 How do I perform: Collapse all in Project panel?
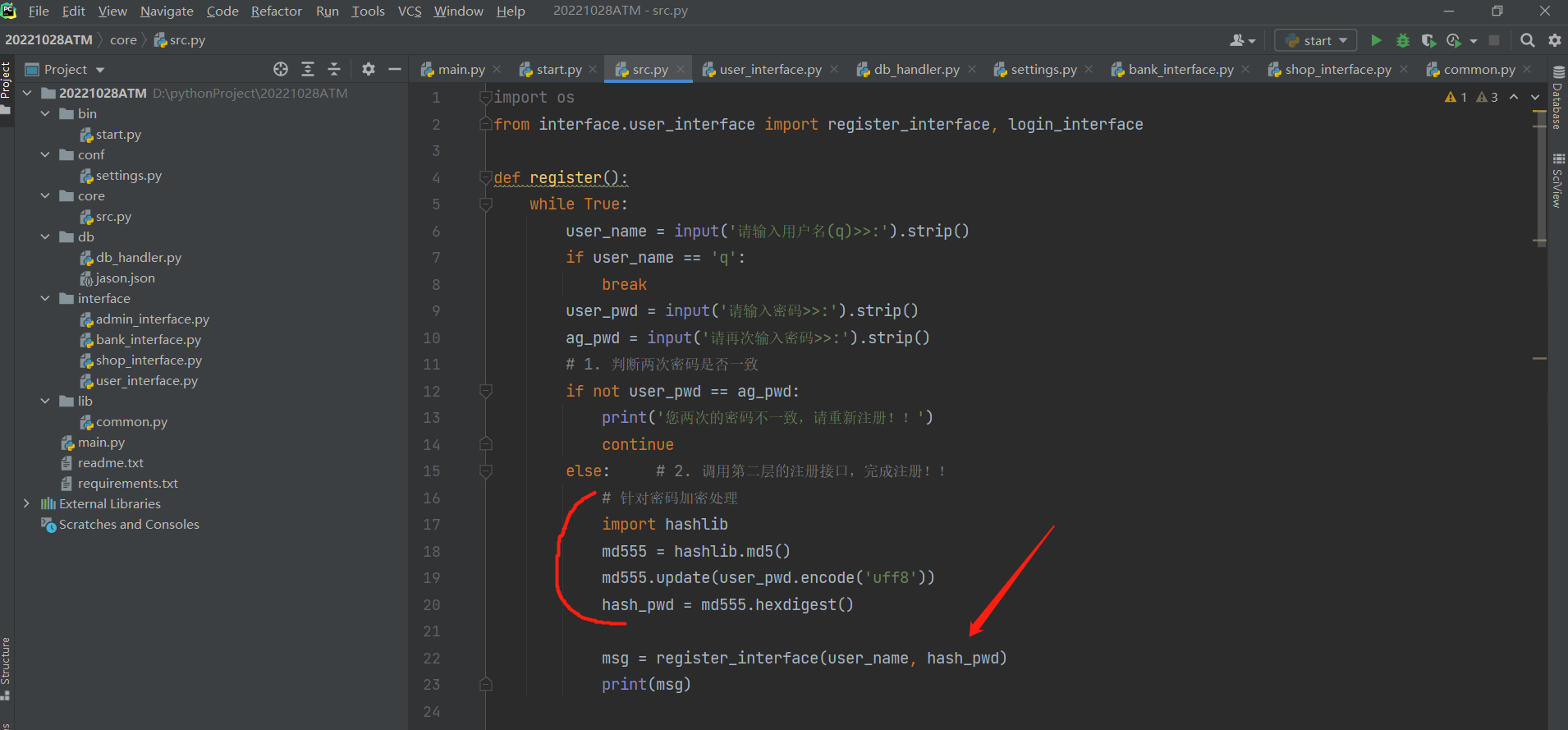pos(334,70)
